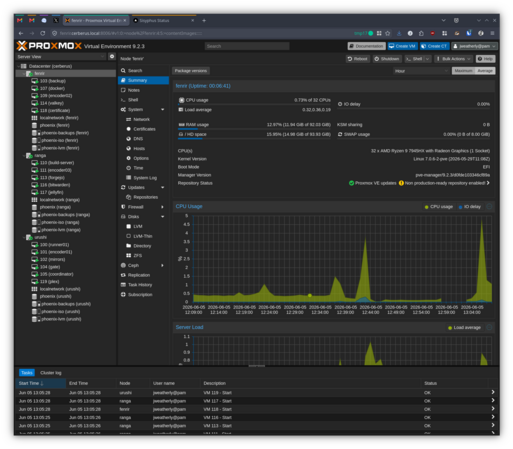Click the DNS globe icon
The height and width of the screenshot is (449, 513).
128,139
